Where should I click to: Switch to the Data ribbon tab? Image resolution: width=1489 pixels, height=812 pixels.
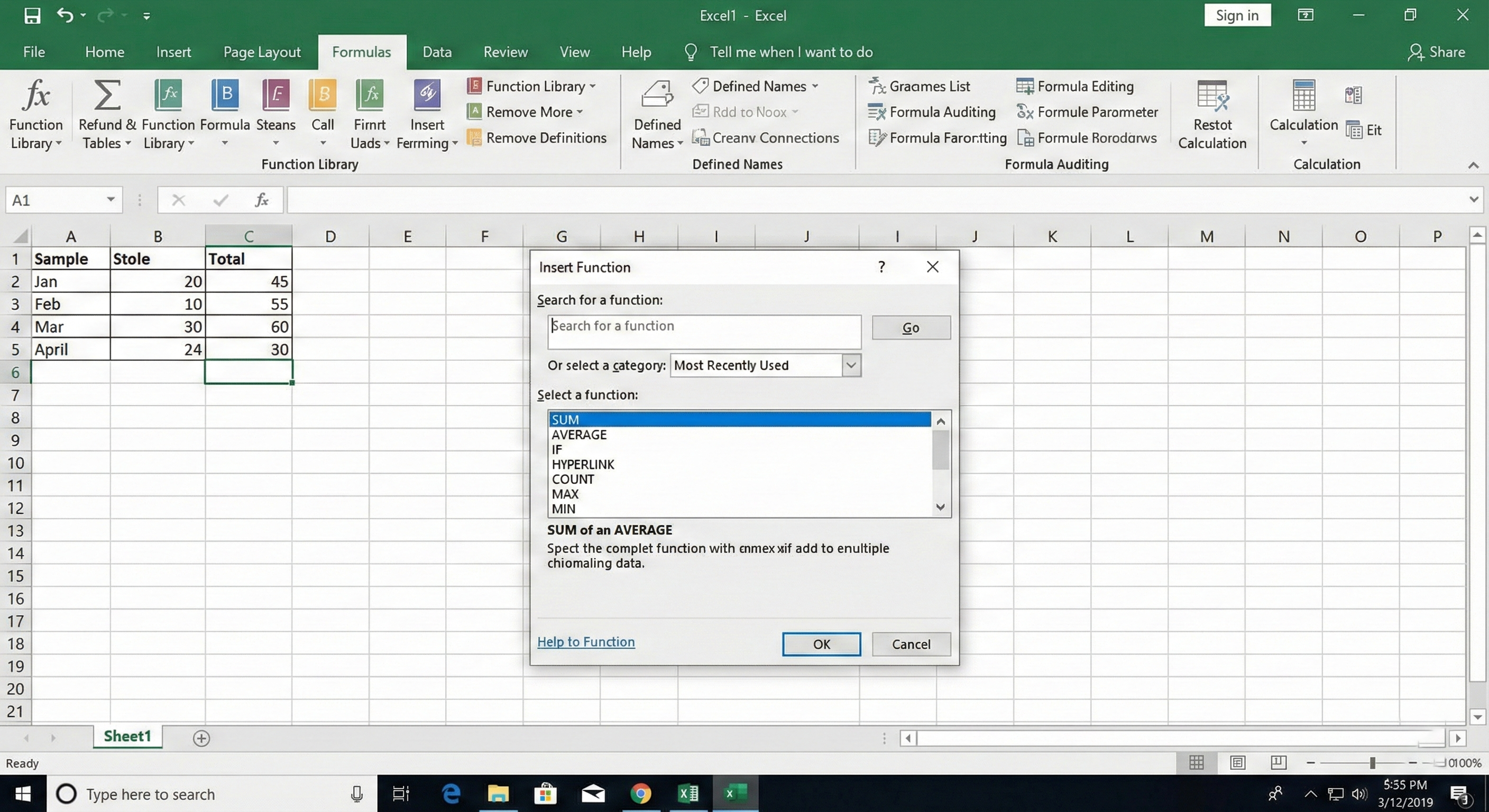pyautogui.click(x=436, y=52)
